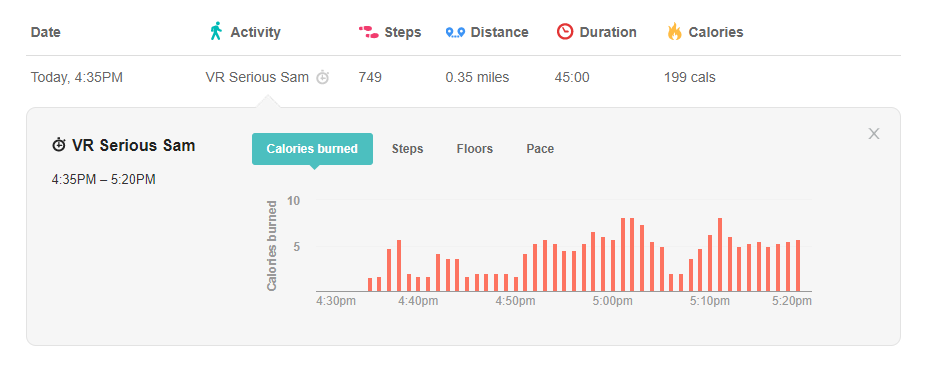Click the blue Distance pin icon
This screenshot has width=930, height=370.
tap(455, 32)
